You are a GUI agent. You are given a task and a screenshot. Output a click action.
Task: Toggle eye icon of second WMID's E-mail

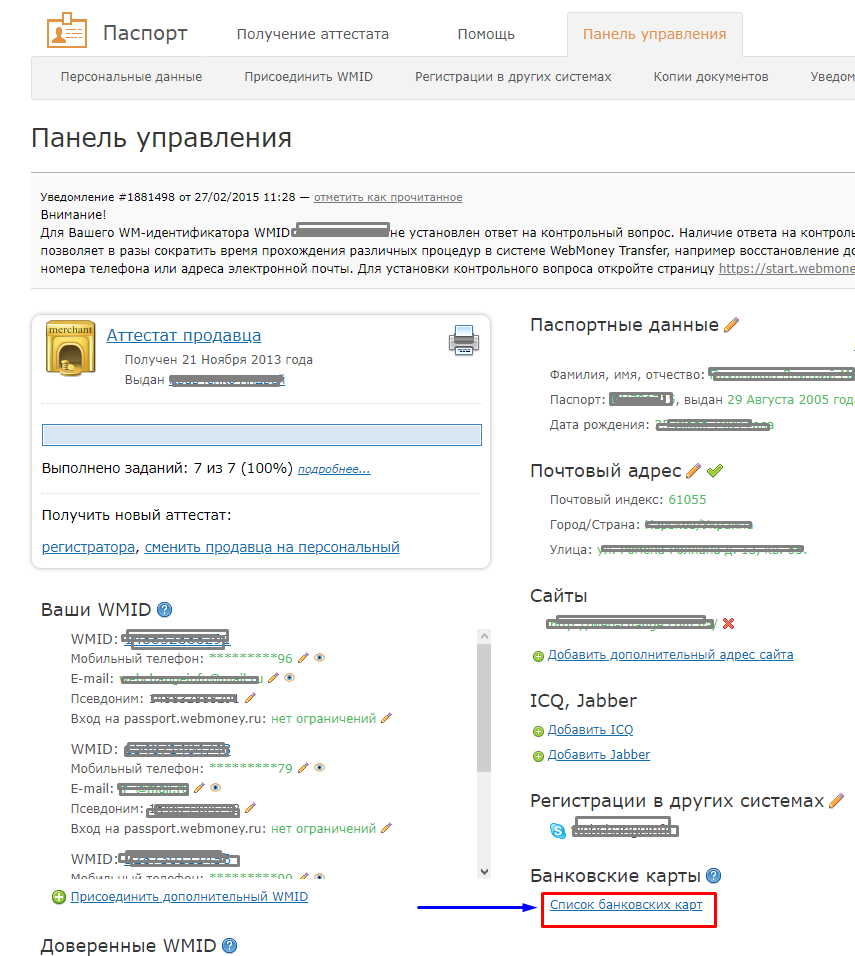coord(215,788)
